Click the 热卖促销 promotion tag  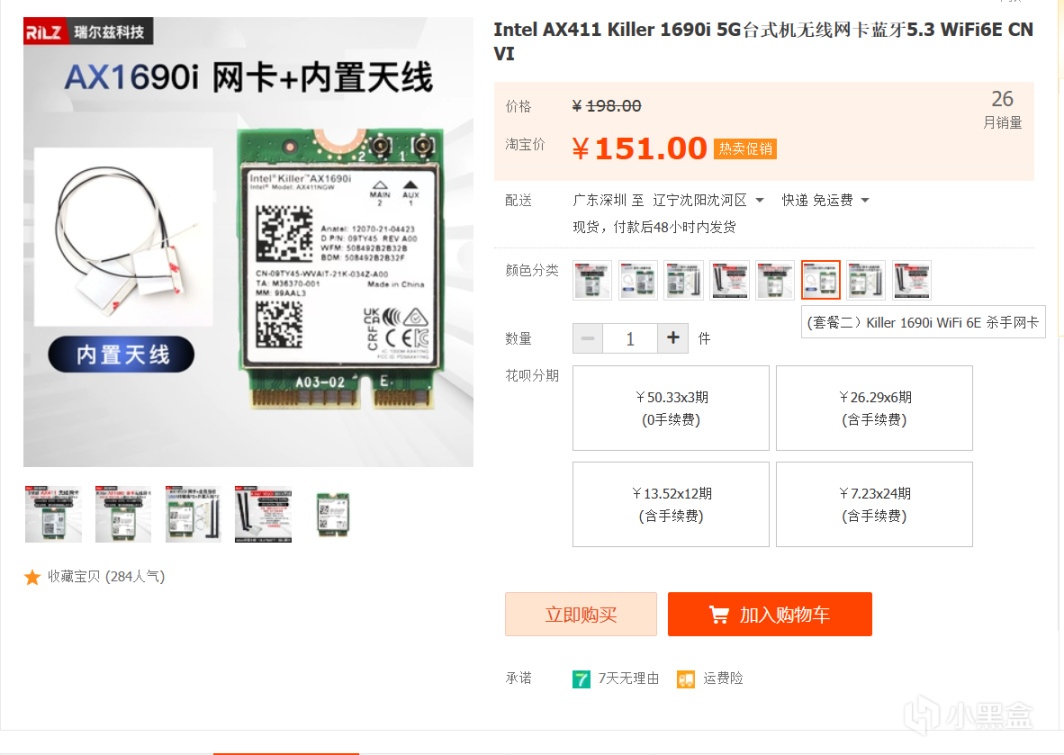(745, 149)
